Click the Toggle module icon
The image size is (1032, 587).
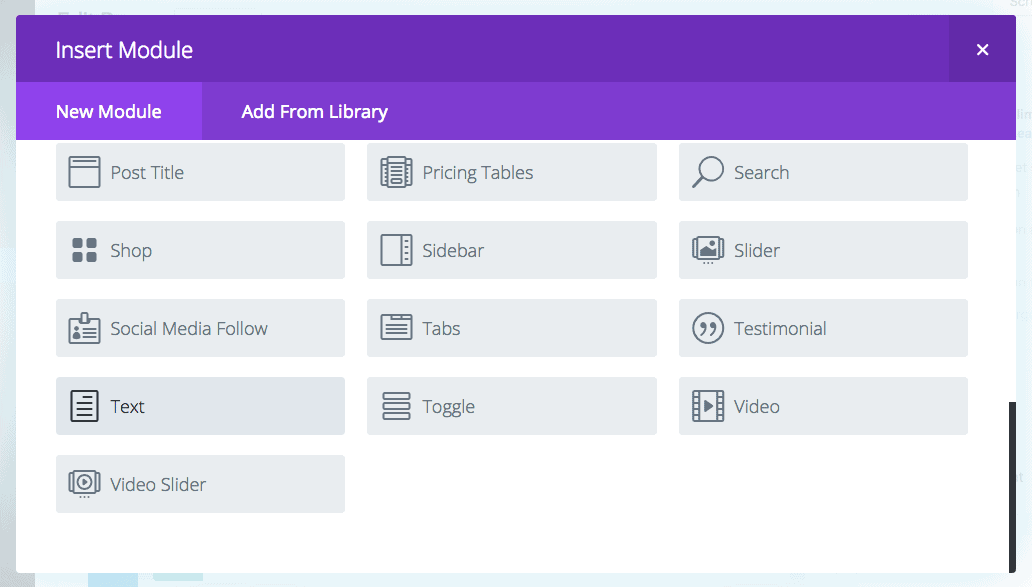point(396,406)
